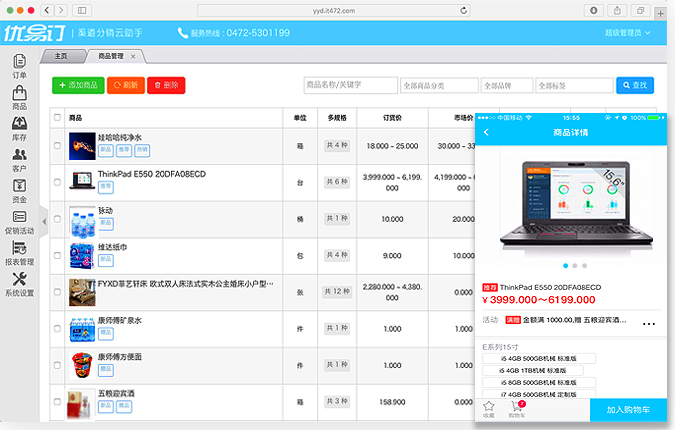Select i5 4GB 1TB机械 标准版 option
Screen dimensions: 675x430
(533, 370)
